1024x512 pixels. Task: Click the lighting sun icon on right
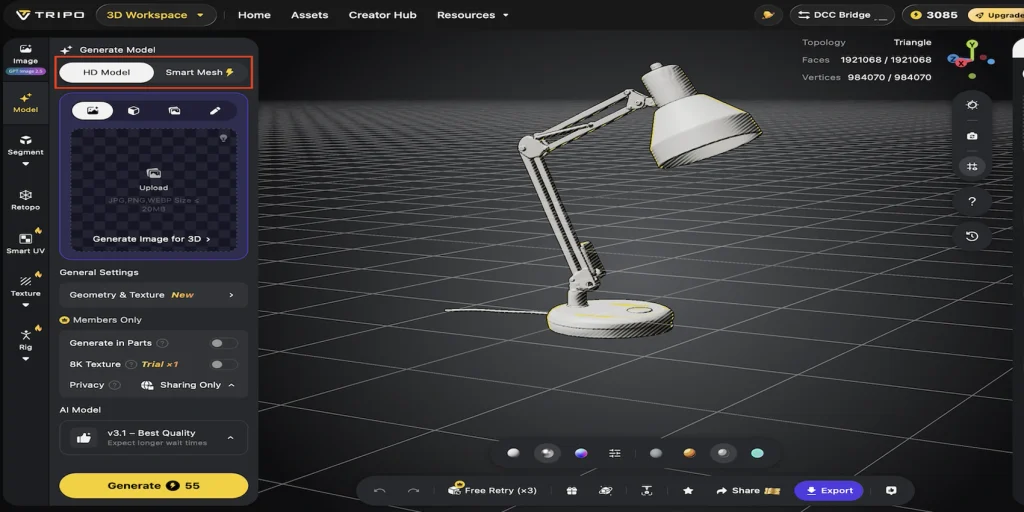click(972, 105)
